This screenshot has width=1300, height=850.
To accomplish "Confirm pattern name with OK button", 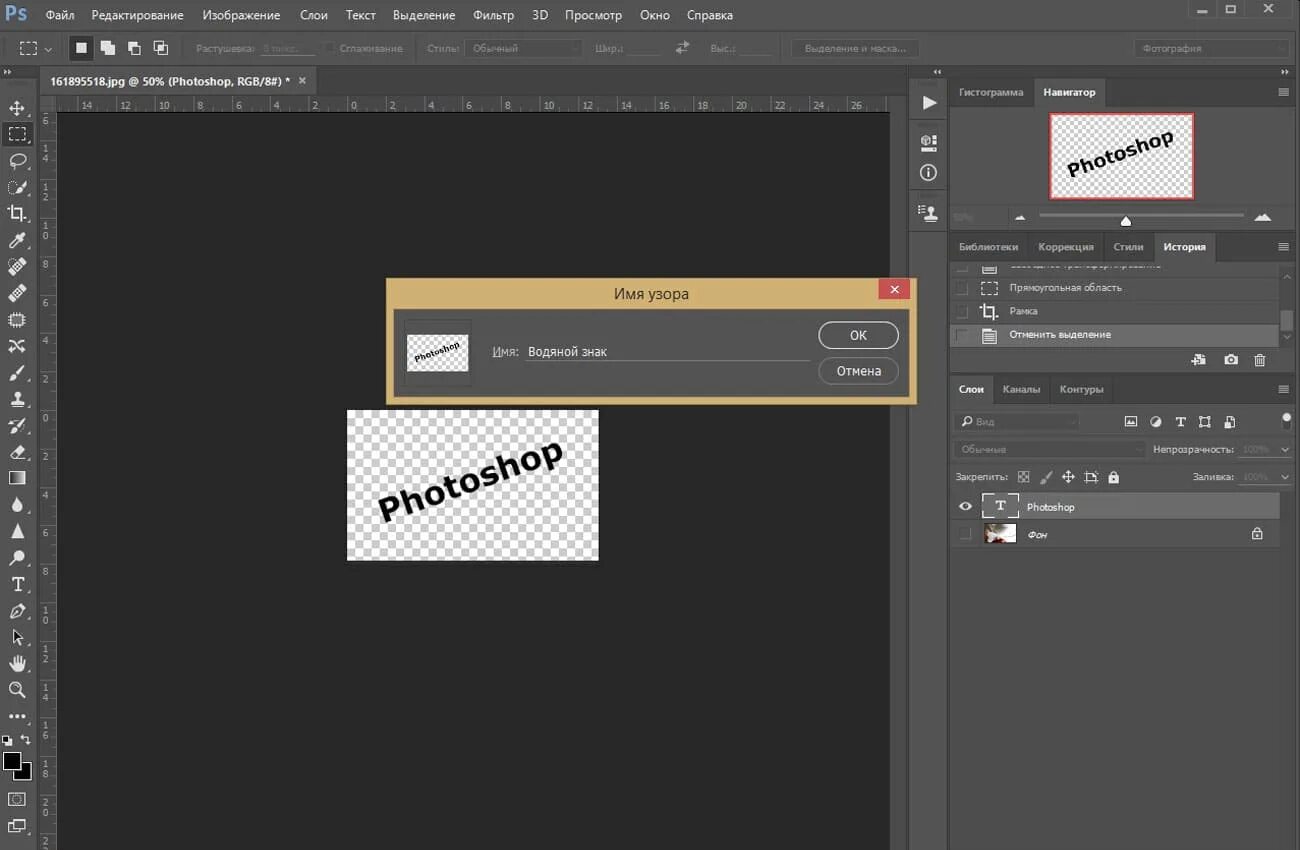I will (858, 335).
